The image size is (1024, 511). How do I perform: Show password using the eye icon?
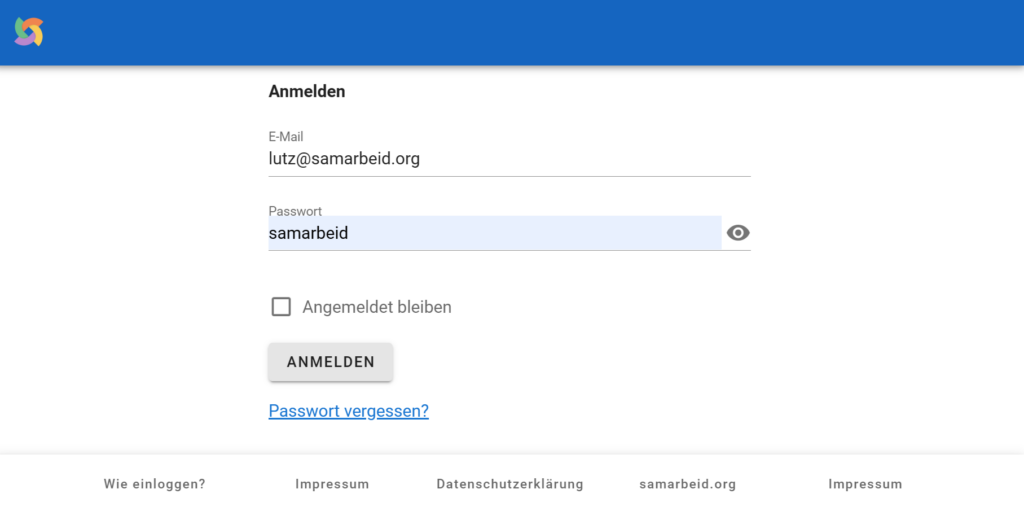(x=738, y=233)
